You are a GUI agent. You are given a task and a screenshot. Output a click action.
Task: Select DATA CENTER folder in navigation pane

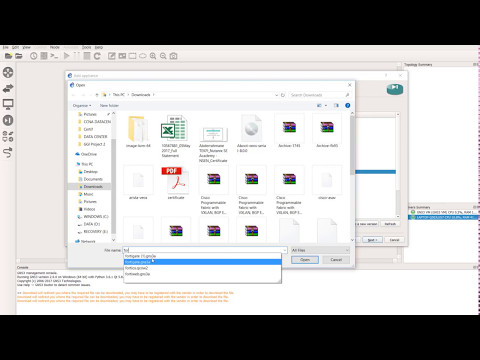point(95,137)
